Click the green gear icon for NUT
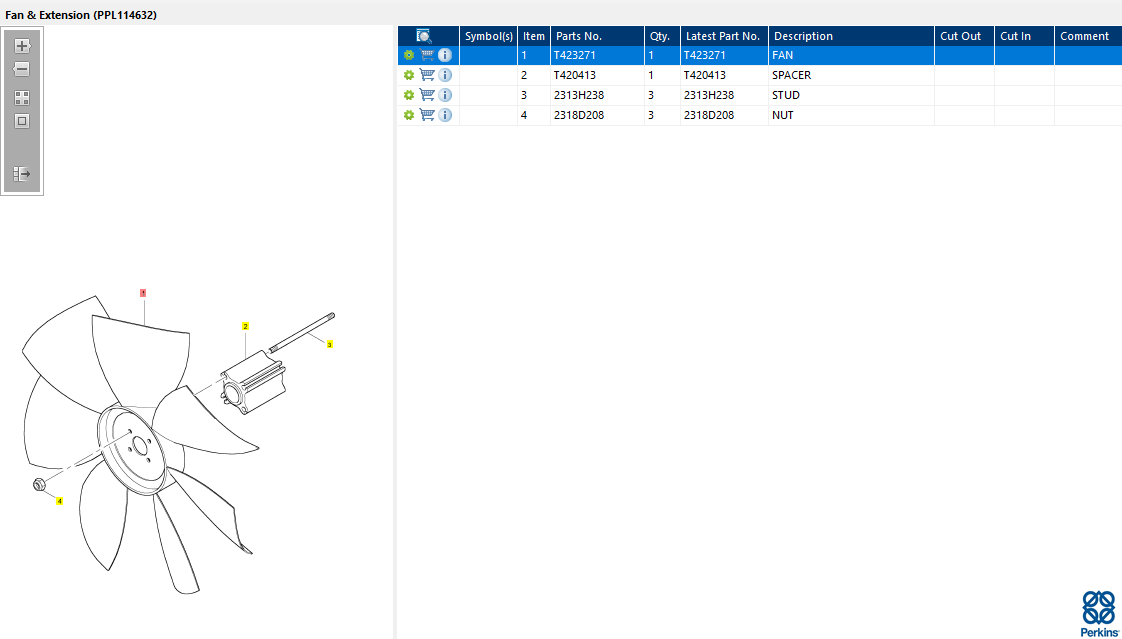Viewport: 1122px width, 639px height. point(409,115)
